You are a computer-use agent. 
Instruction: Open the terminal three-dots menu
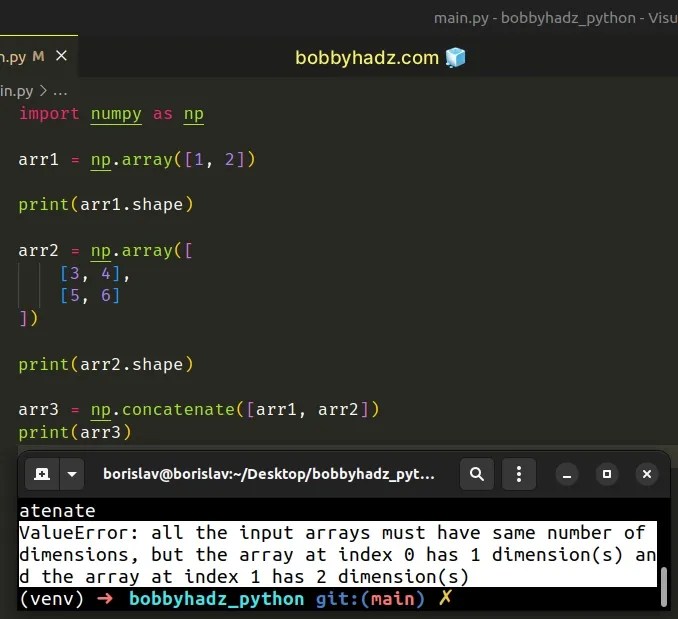[x=519, y=474]
